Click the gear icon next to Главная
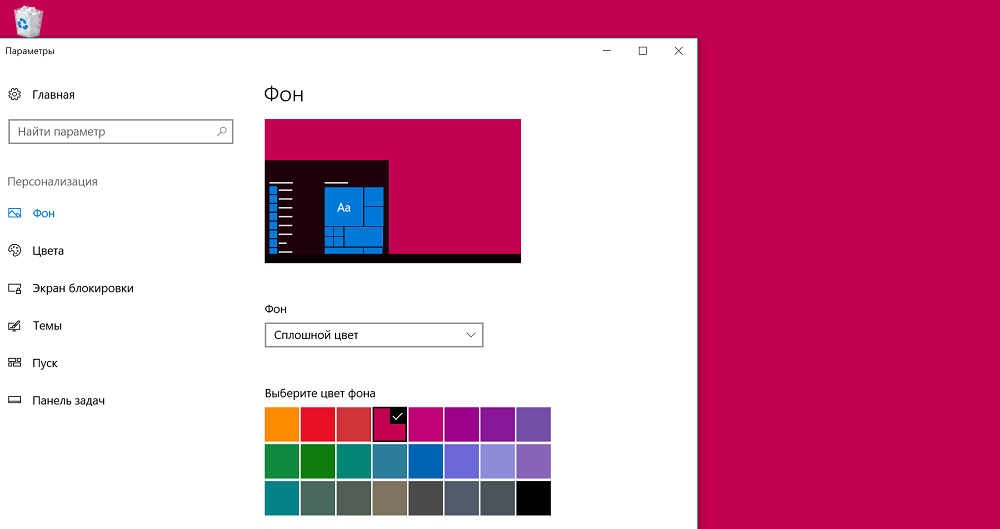 pyautogui.click(x=14, y=95)
